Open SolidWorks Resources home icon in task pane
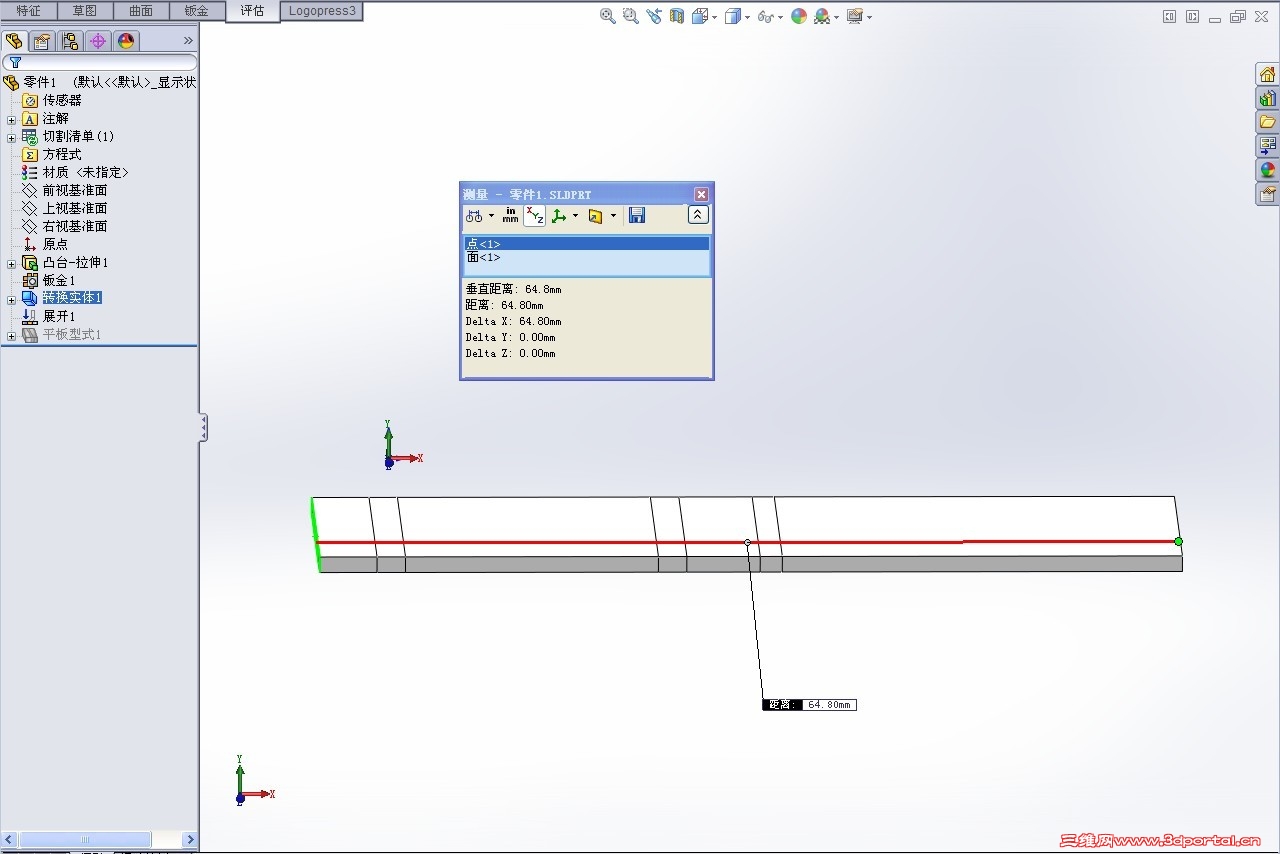 point(1268,74)
